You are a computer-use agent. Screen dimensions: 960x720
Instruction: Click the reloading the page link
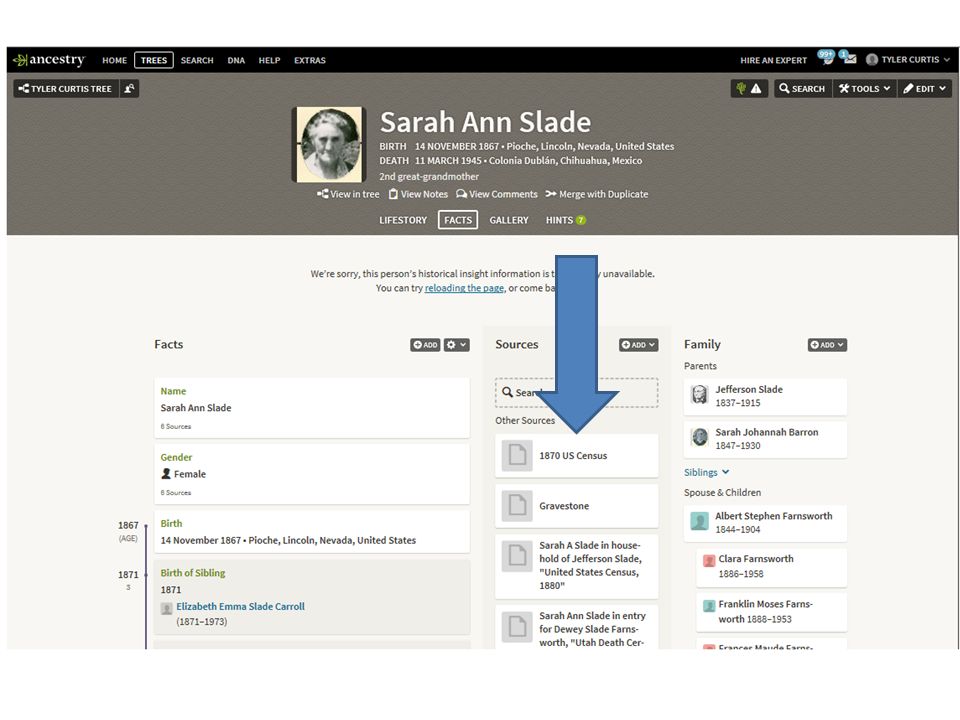[464, 288]
